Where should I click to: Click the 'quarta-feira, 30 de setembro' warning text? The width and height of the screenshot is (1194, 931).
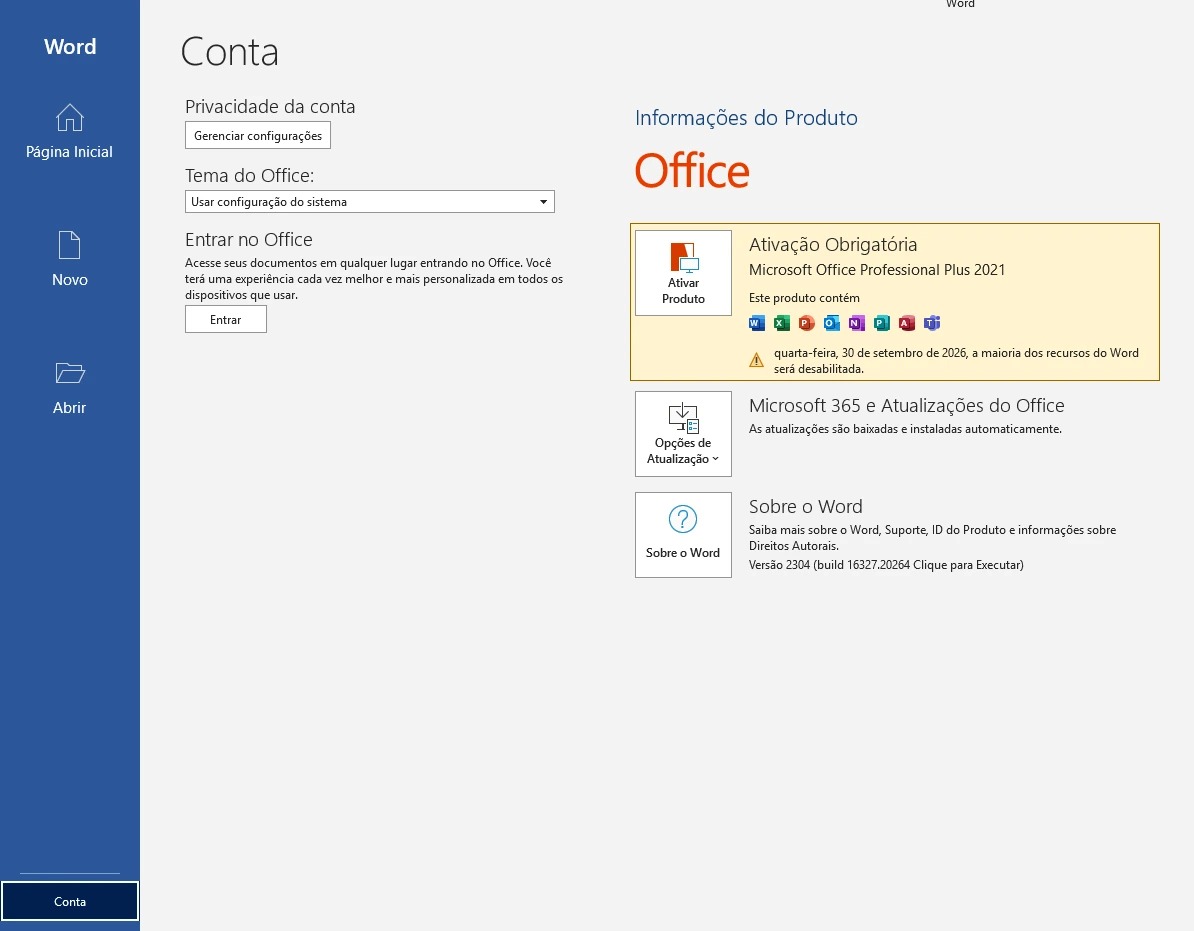point(956,361)
